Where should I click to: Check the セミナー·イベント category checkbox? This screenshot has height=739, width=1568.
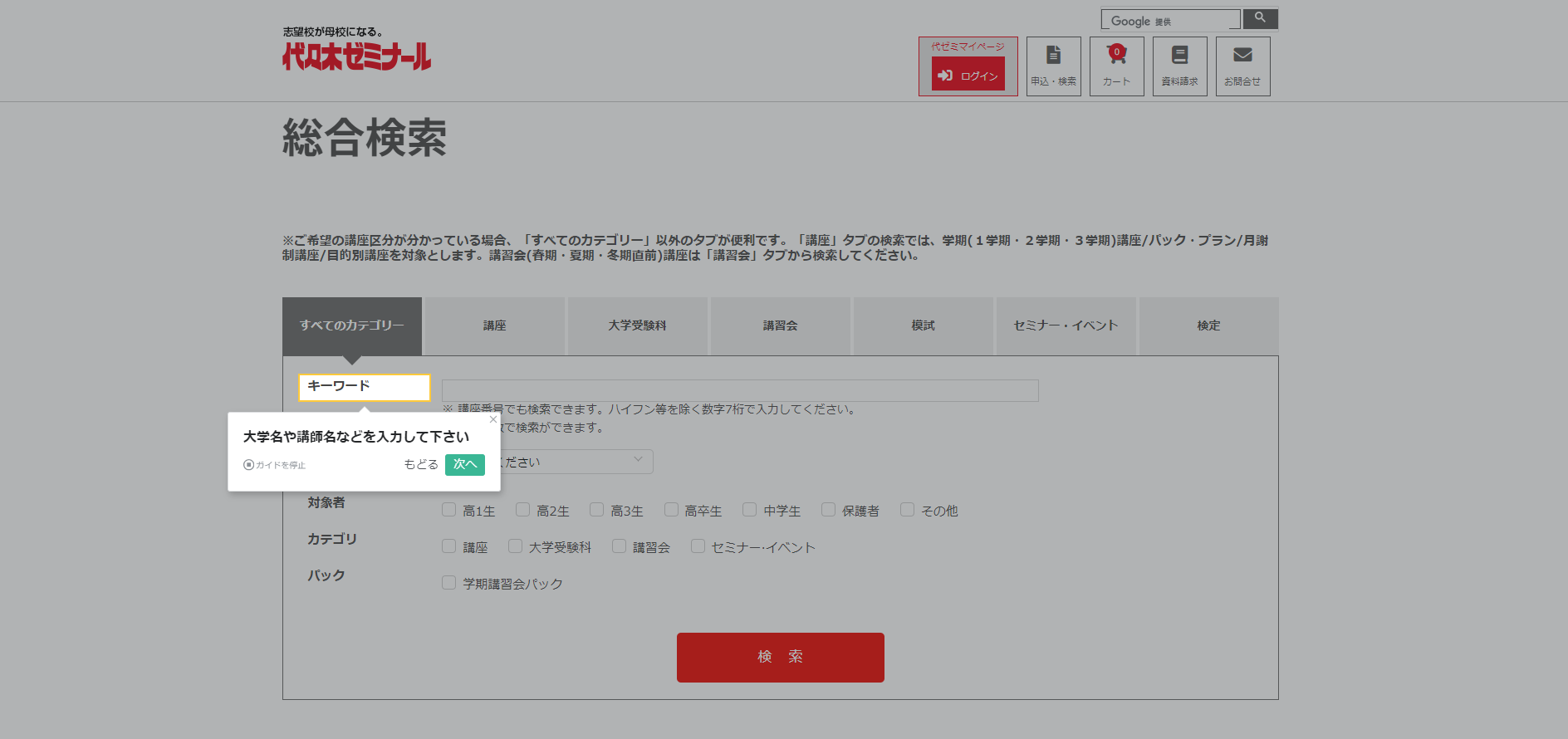(x=698, y=546)
